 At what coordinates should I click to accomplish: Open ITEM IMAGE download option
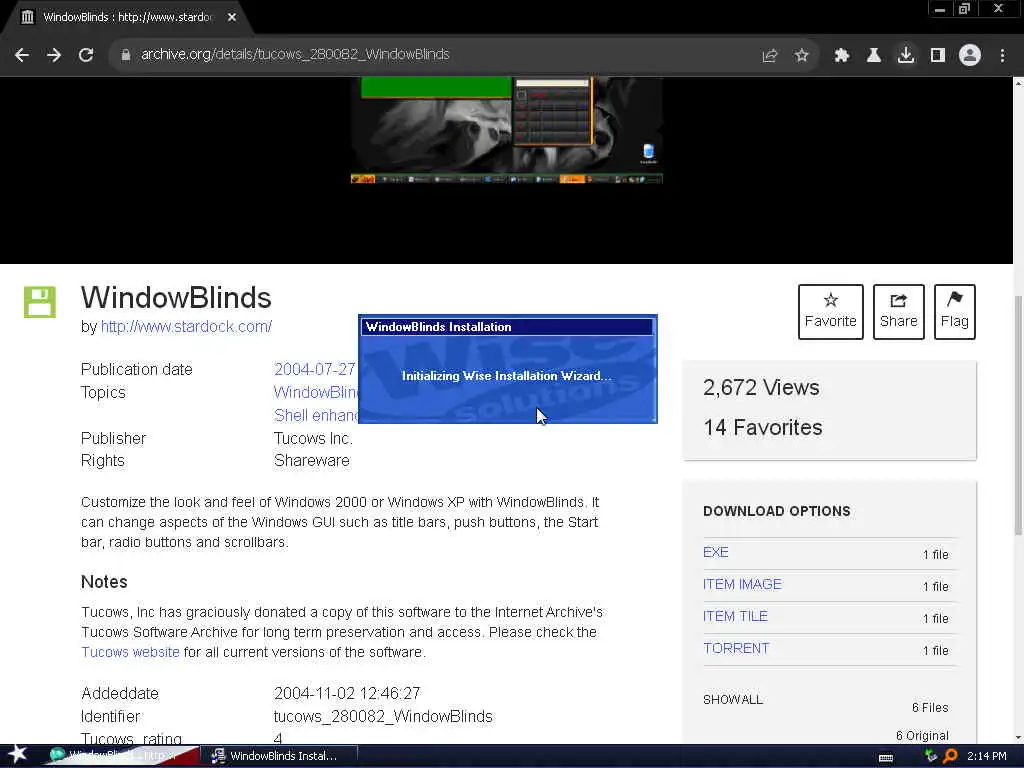742,584
